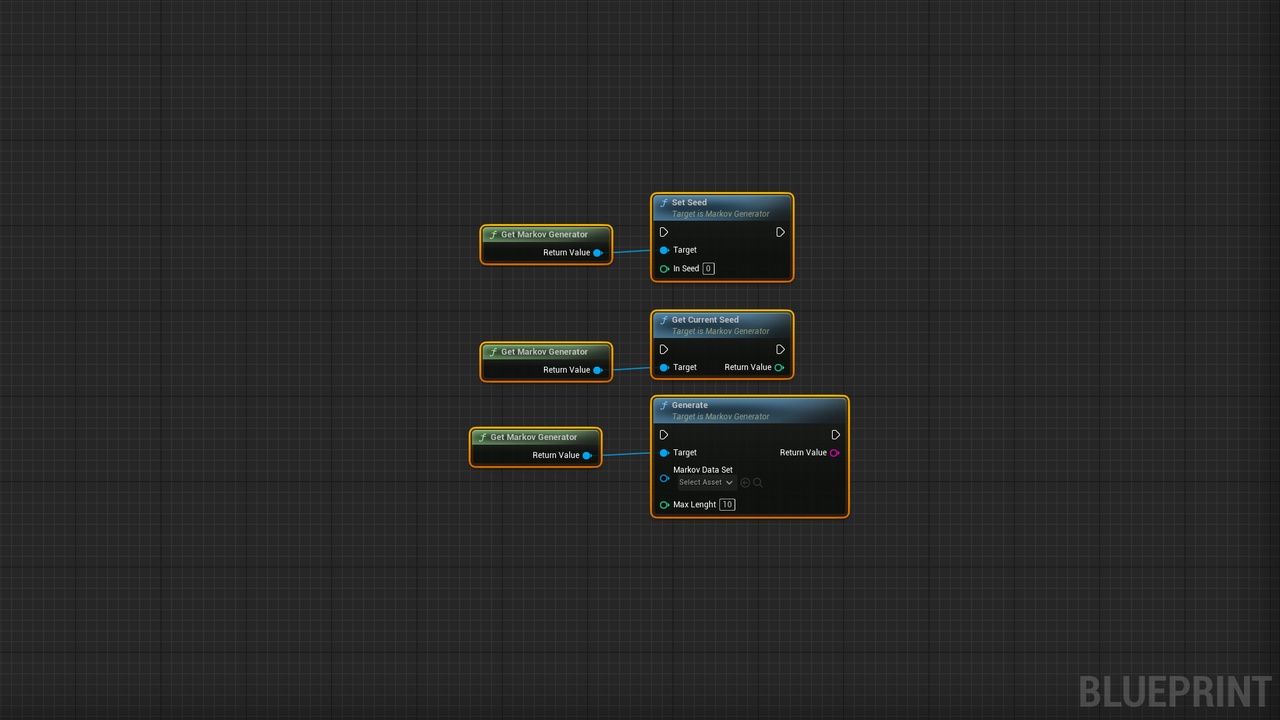Click the function icon on Generate header
The width and height of the screenshot is (1280, 720).
[664, 406]
